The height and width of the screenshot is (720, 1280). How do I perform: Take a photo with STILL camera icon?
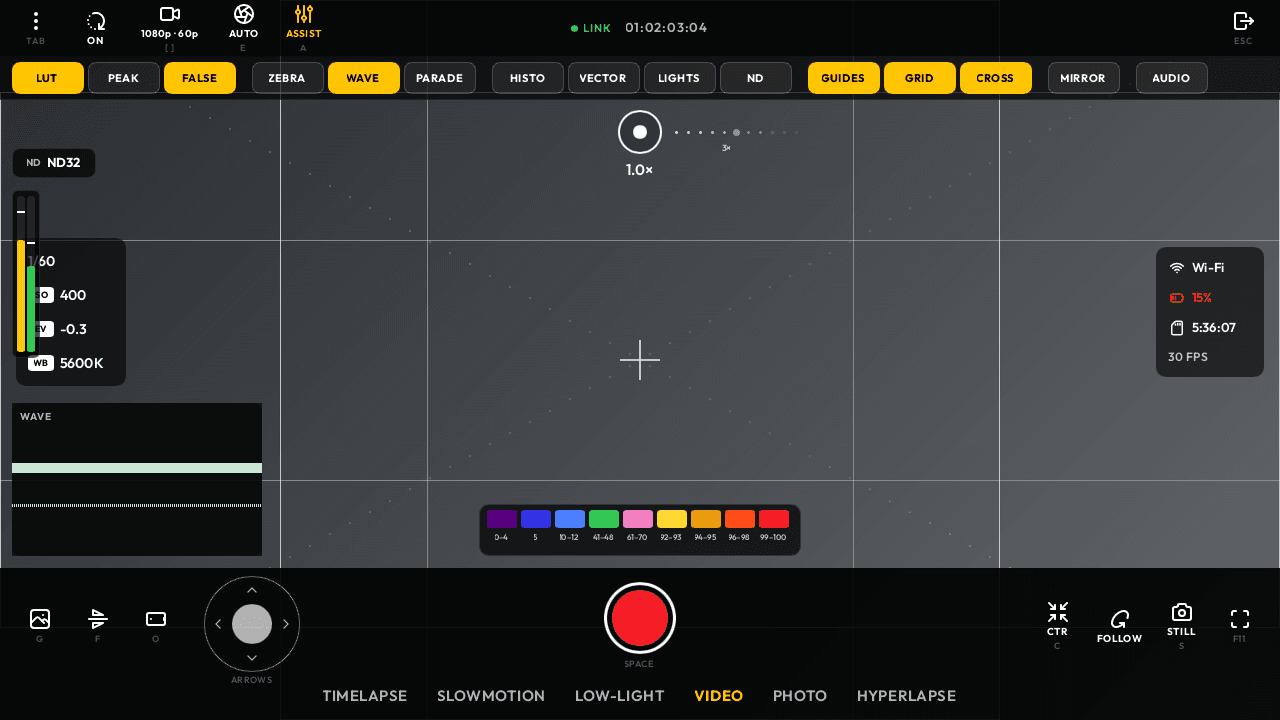click(x=1182, y=612)
